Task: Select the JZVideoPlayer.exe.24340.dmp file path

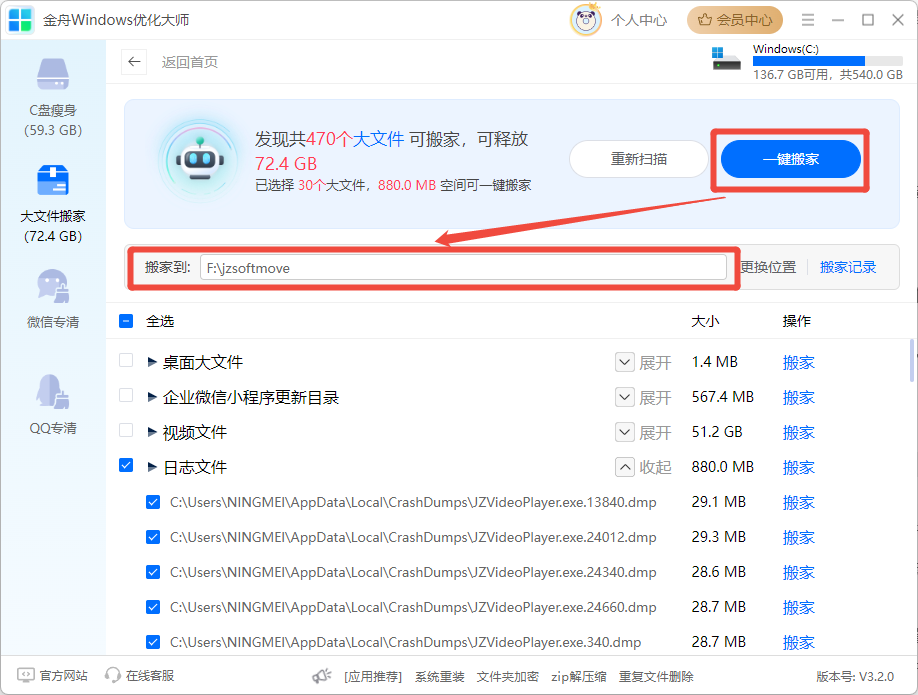Action: 413,572
